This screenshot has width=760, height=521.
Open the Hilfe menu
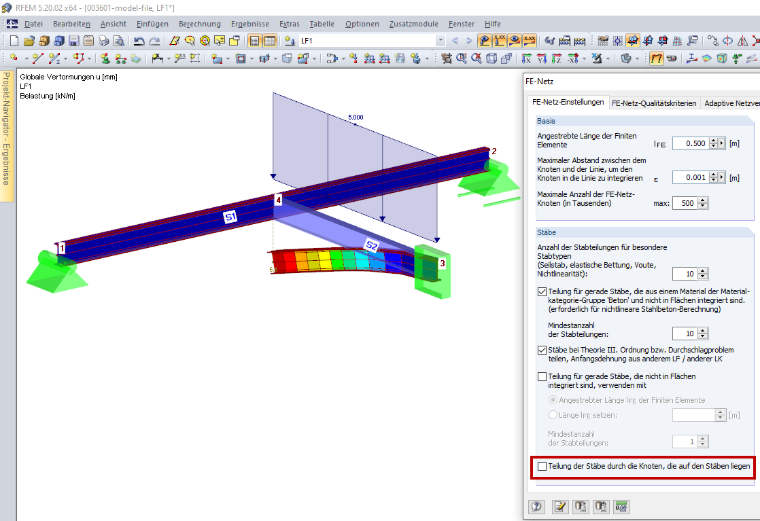coord(492,24)
